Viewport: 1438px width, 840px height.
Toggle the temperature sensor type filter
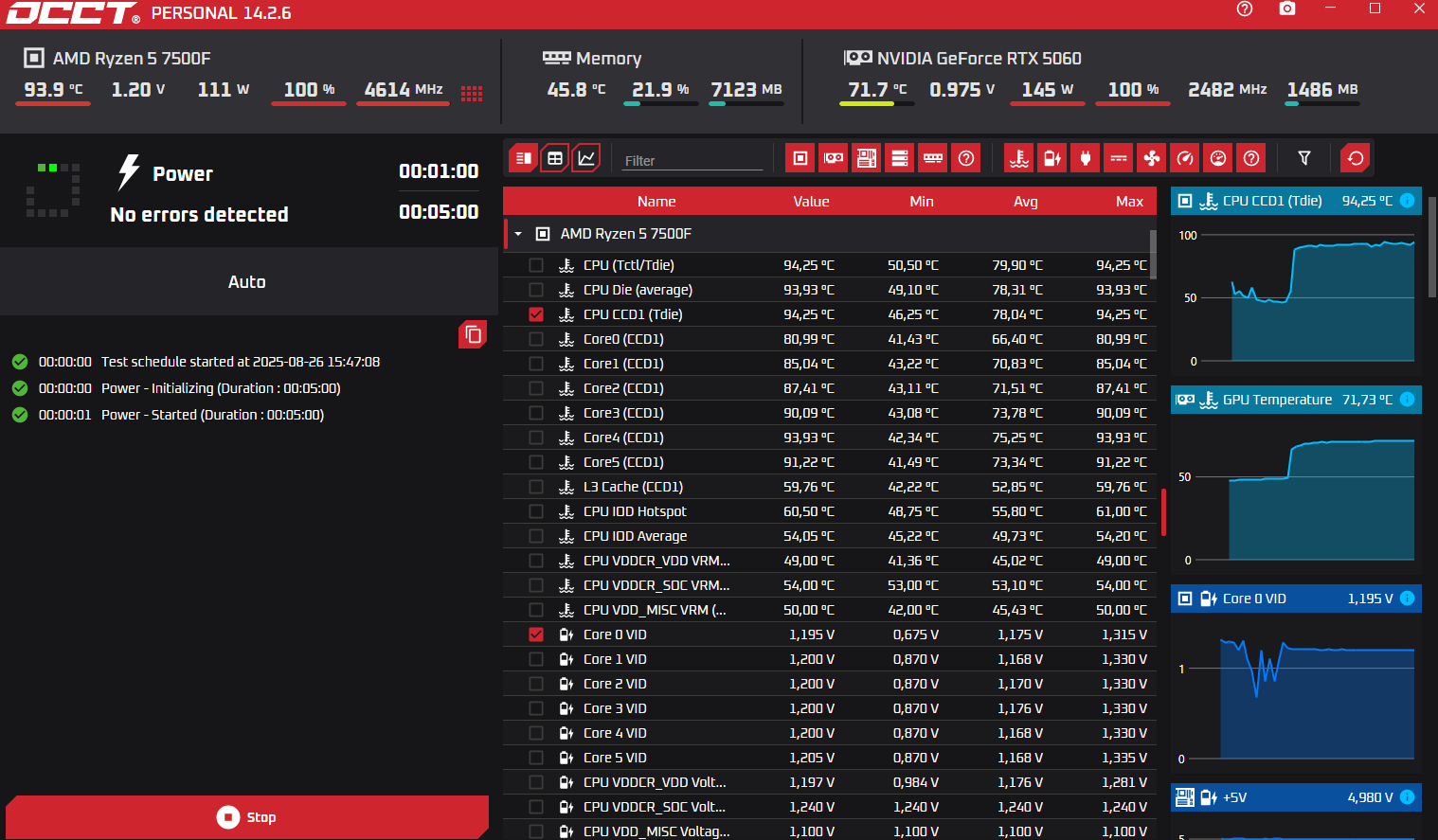[1019, 158]
